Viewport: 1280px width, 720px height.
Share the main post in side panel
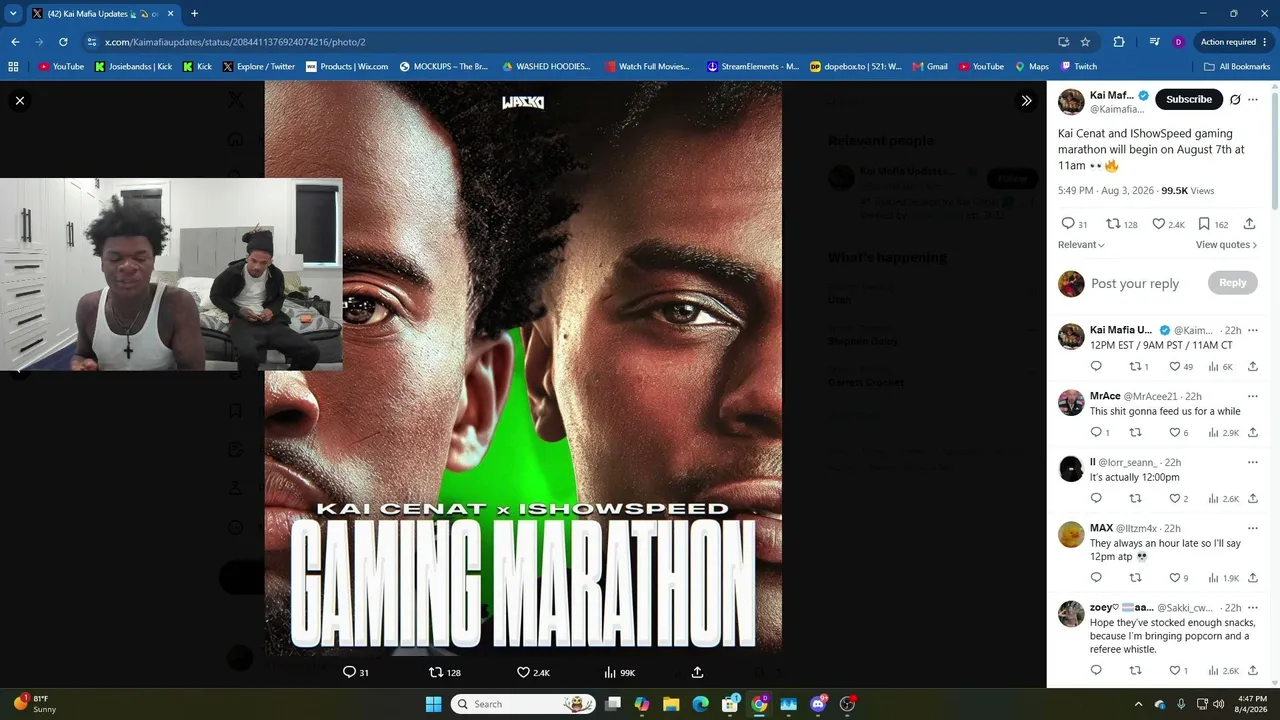pos(1249,224)
